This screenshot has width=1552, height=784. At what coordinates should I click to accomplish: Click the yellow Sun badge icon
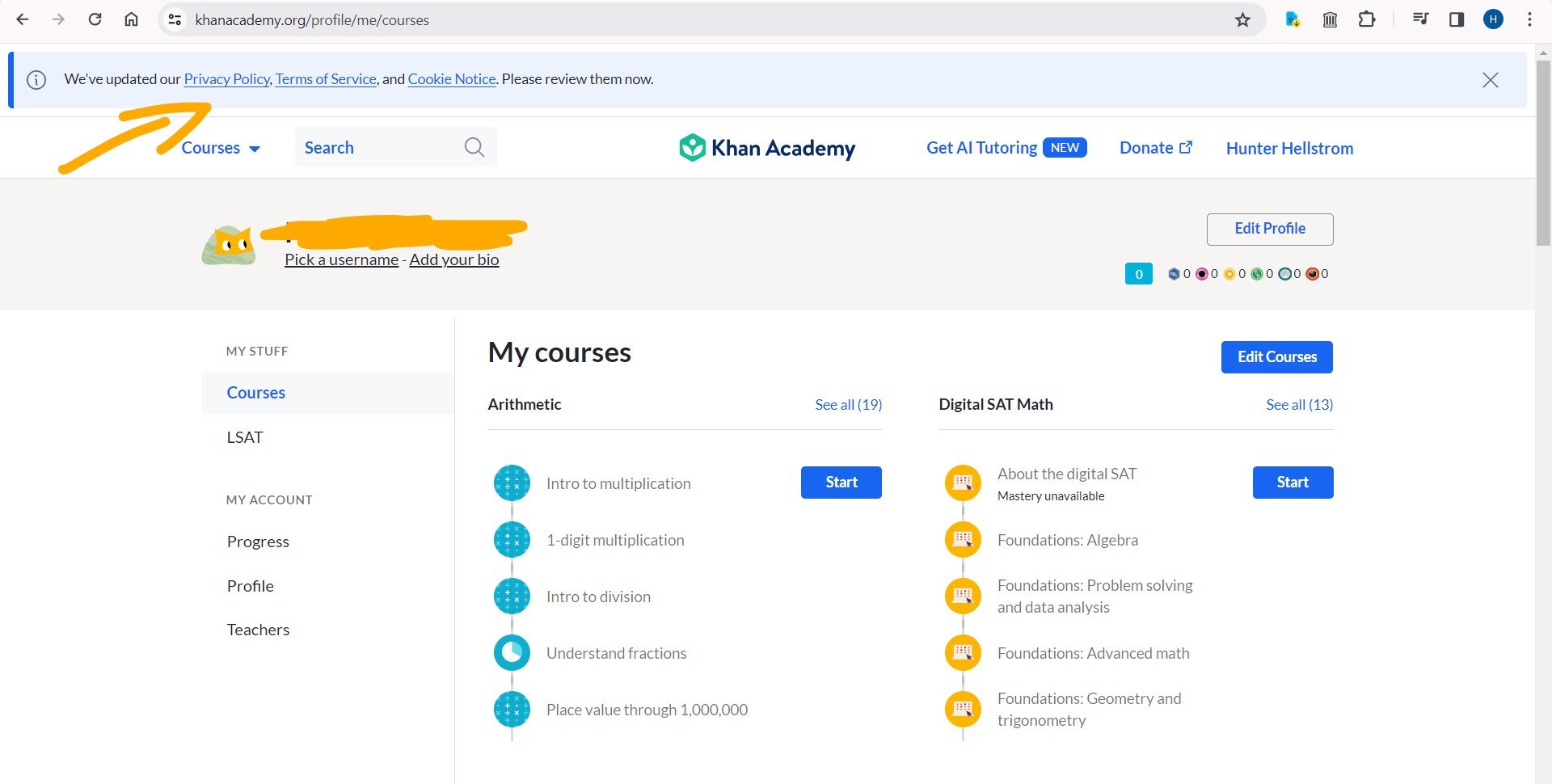[1229, 274]
